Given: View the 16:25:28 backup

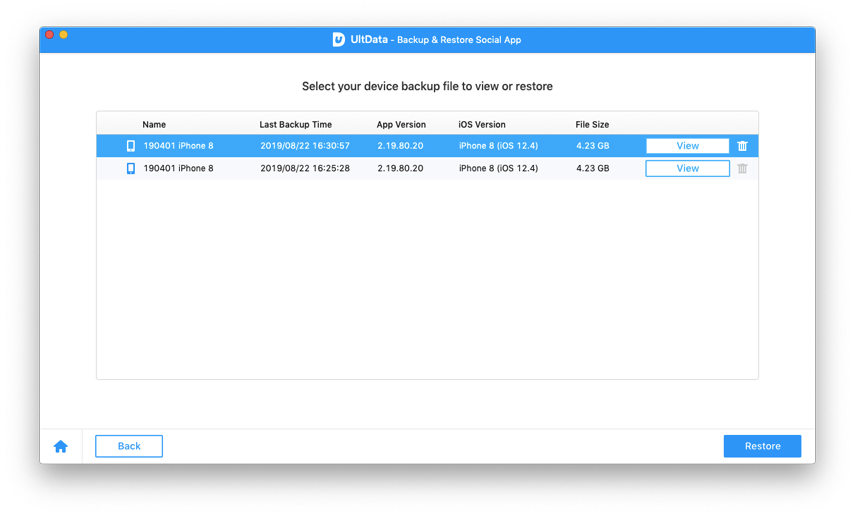Looking at the screenshot, I should [688, 169].
